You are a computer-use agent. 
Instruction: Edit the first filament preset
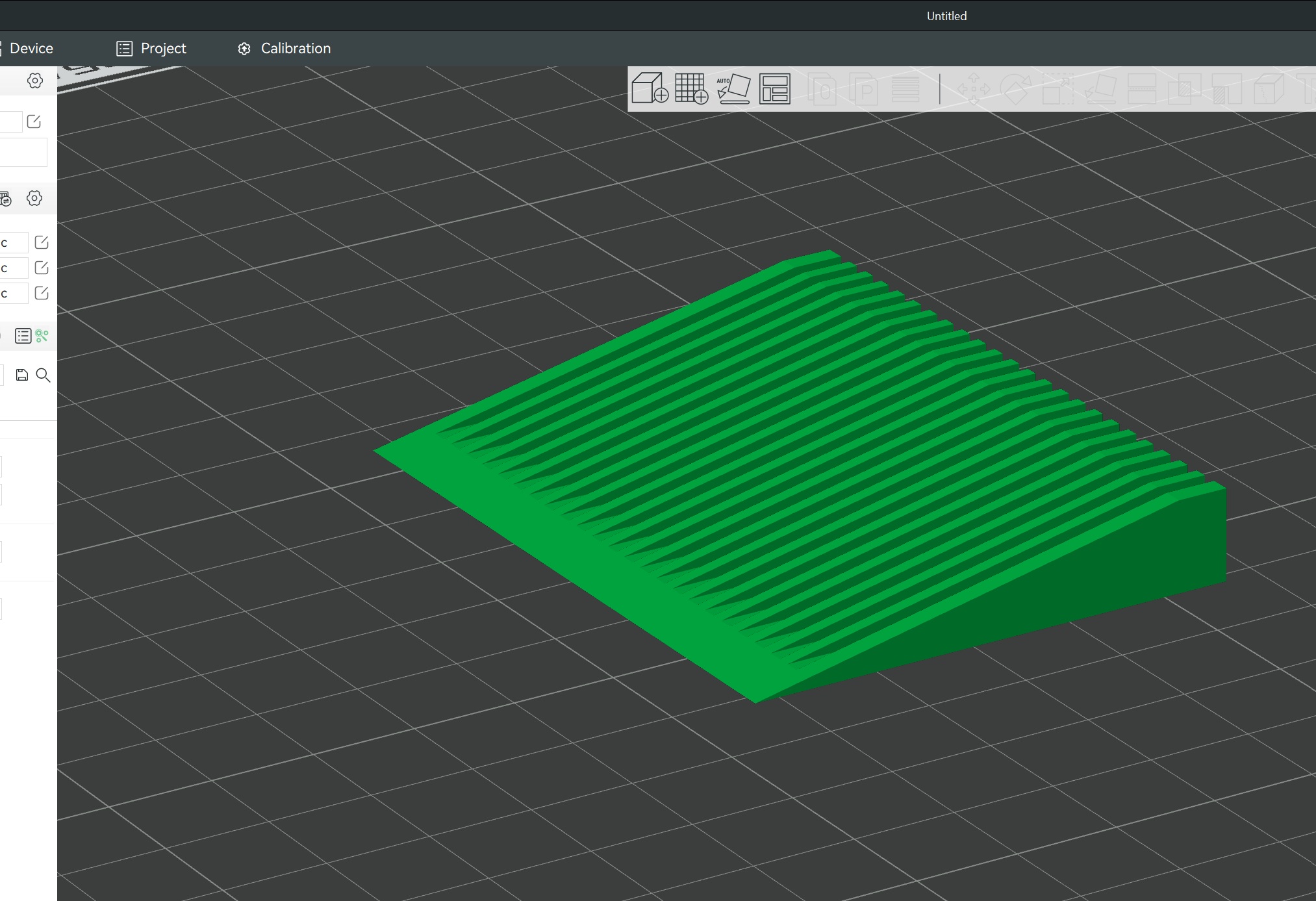(42, 242)
